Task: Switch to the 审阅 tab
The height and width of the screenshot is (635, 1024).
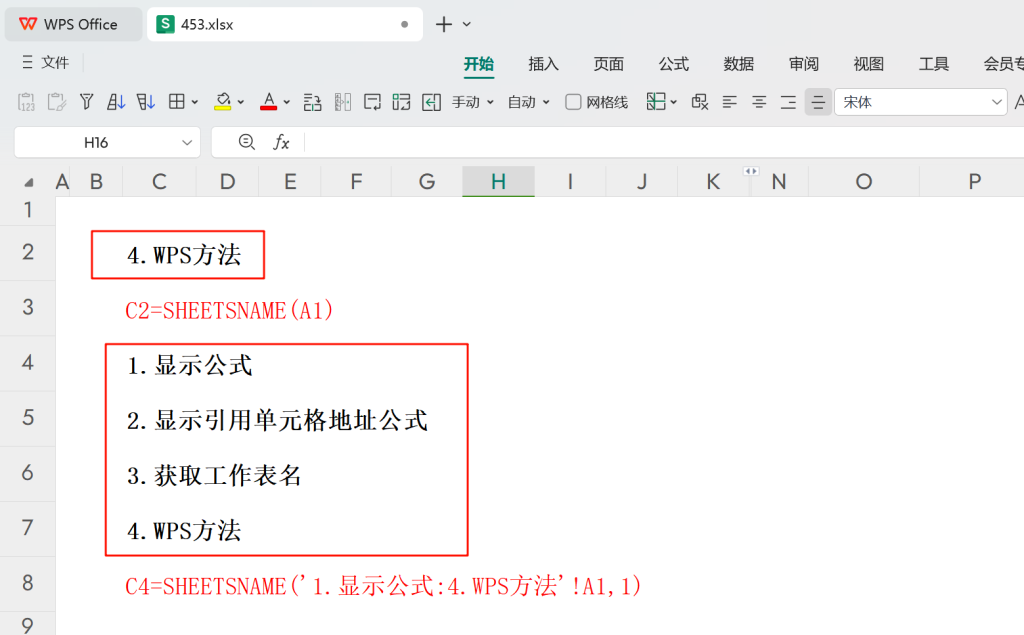Action: (x=803, y=64)
